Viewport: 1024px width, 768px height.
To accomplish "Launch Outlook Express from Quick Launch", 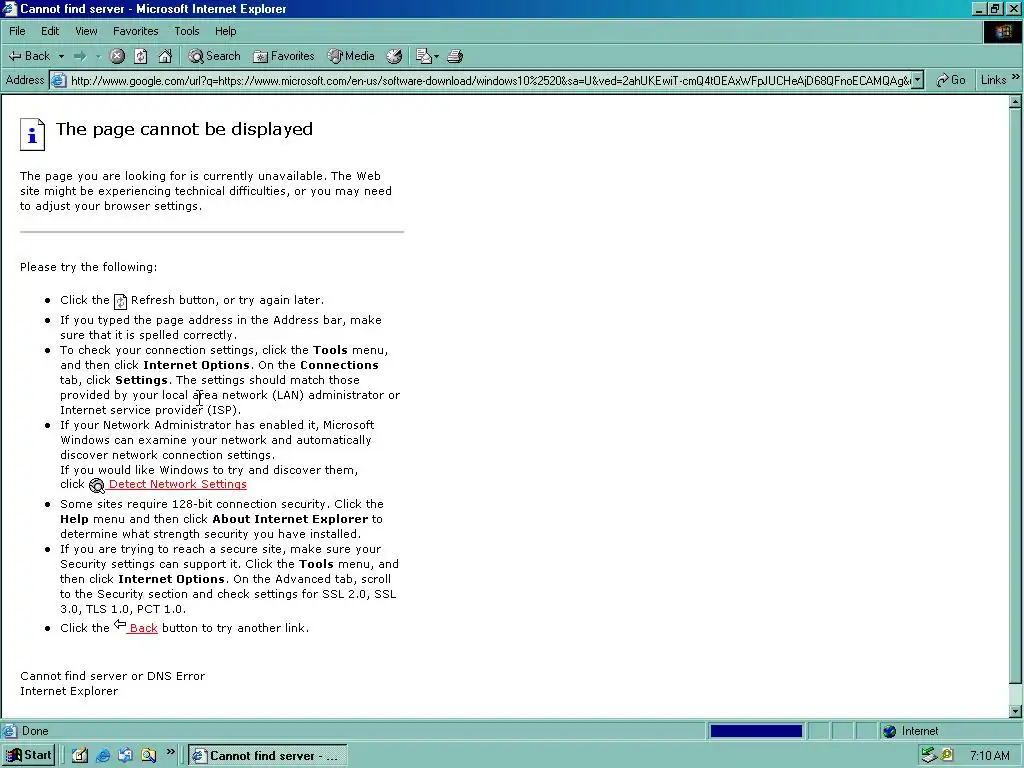I will tap(125, 755).
